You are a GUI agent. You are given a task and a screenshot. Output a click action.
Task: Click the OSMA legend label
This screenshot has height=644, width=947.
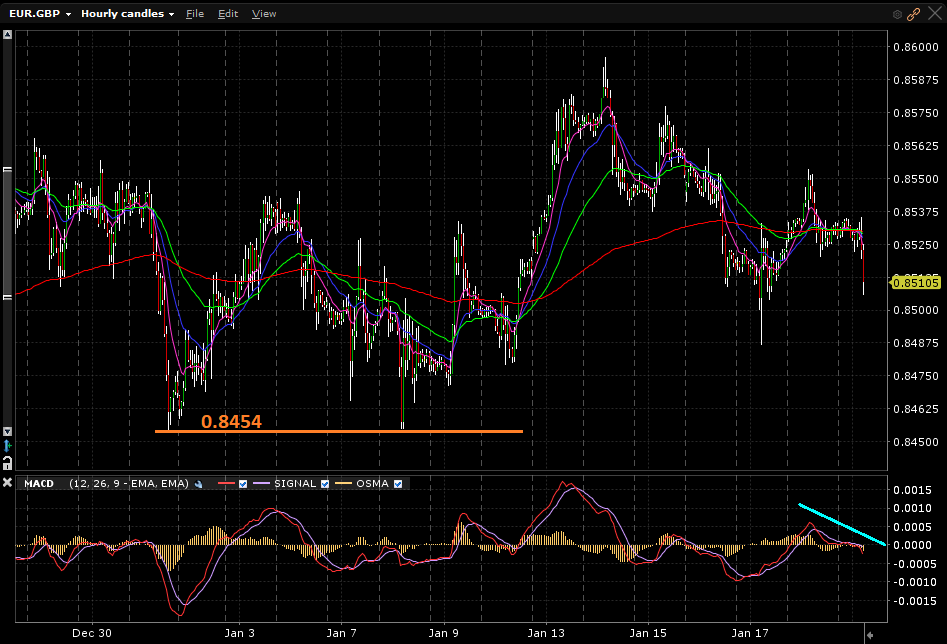372,483
